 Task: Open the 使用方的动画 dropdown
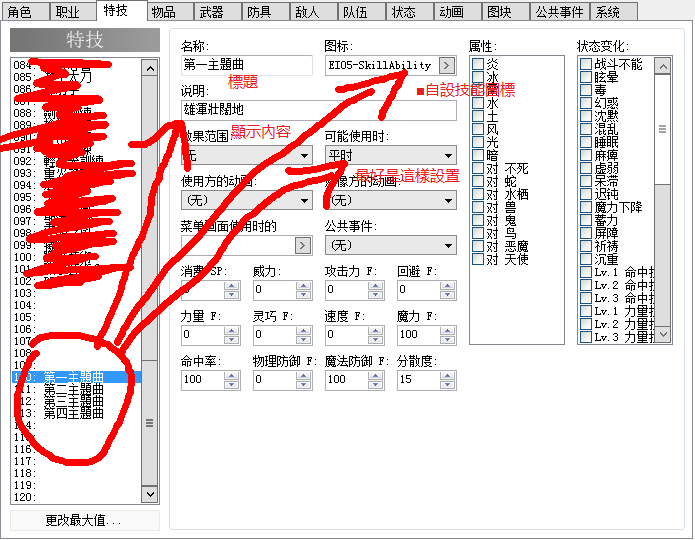click(247, 200)
